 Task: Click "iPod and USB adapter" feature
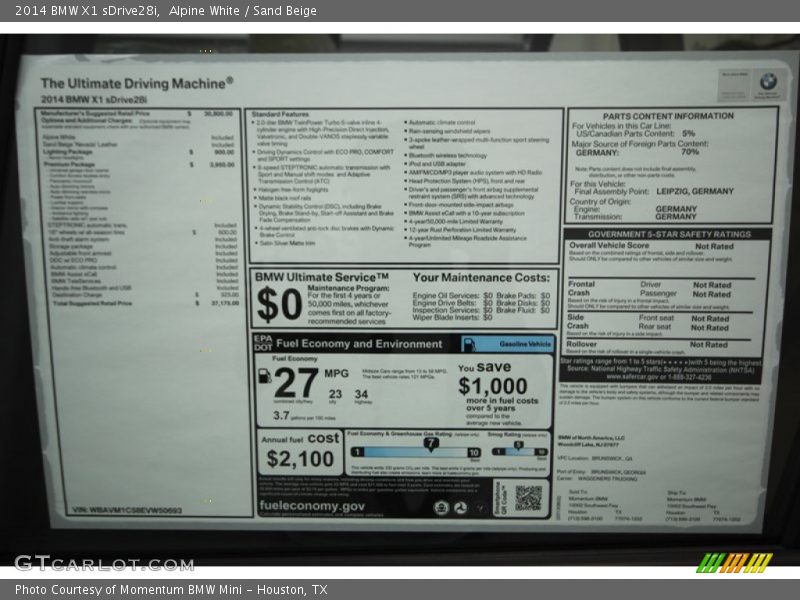437,164
